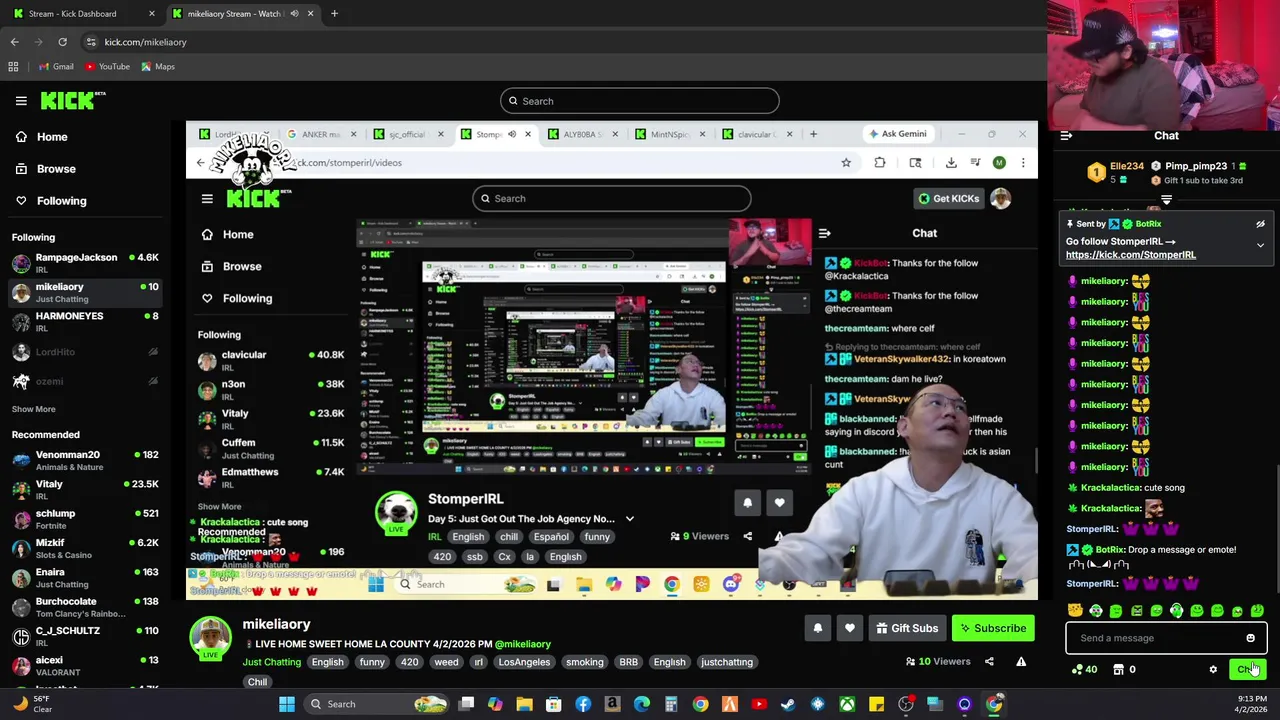Open Sticky Notes from the taskbar
The height and width of the screenshot is (720, 1280).
(x=876, y=704)
